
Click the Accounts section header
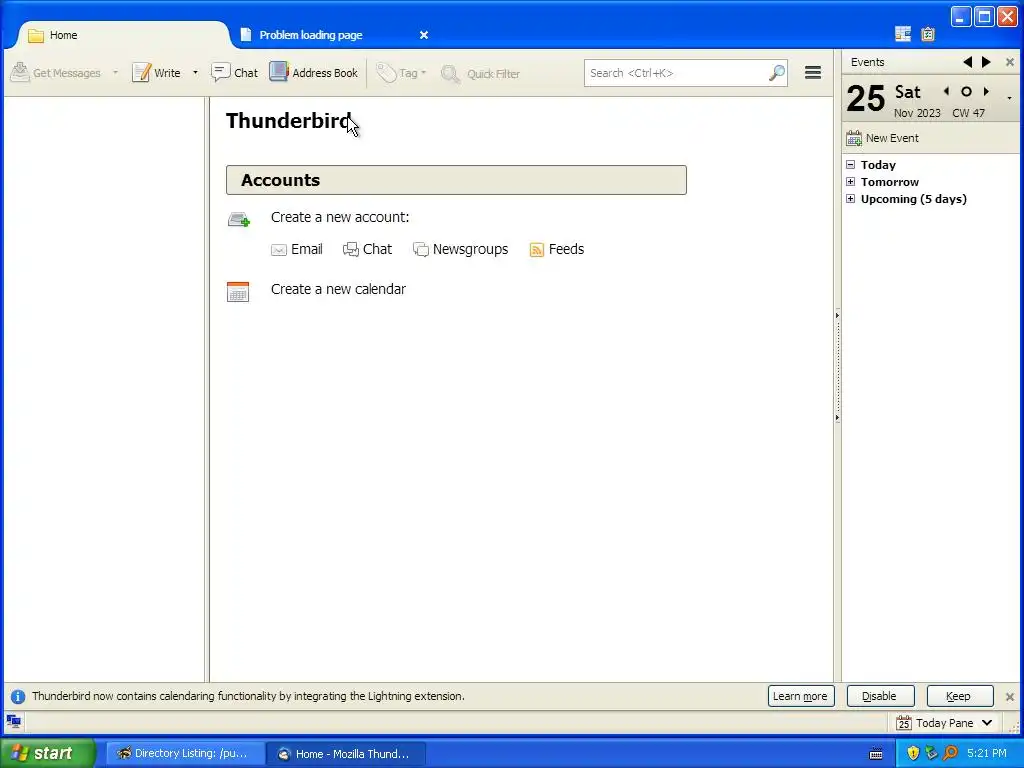(x=456, y=180)
